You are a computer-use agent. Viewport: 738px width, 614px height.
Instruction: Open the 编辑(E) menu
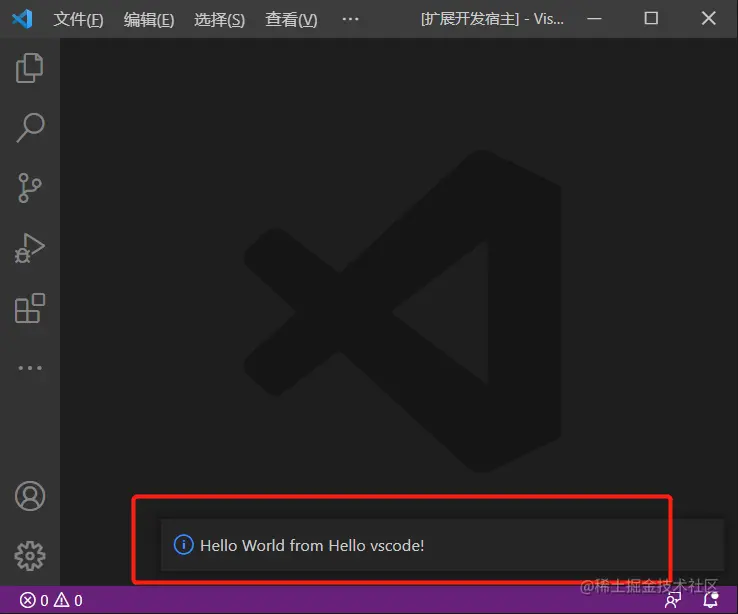pyautogui.click(x=149, y=19)
